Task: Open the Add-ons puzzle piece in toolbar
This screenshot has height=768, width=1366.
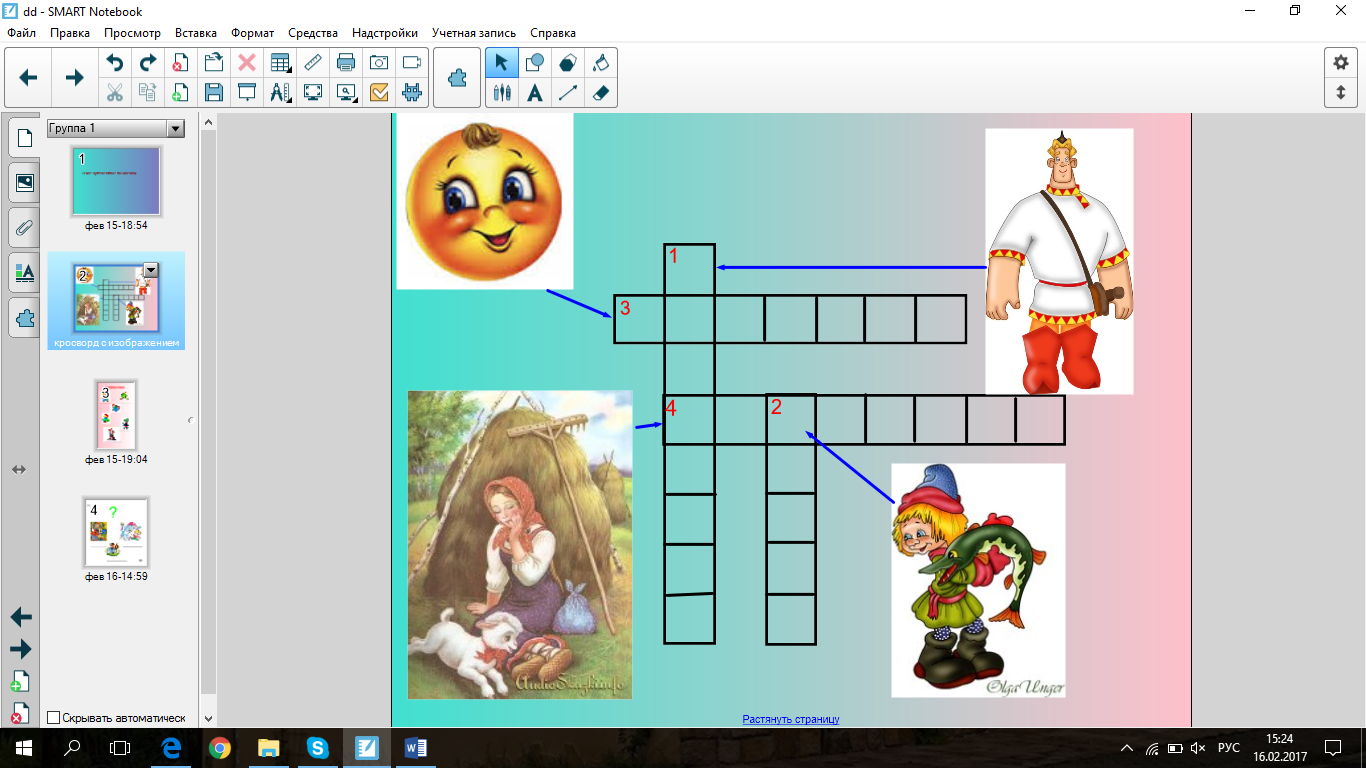Action: pyautogui.click(x=457, y=77)
